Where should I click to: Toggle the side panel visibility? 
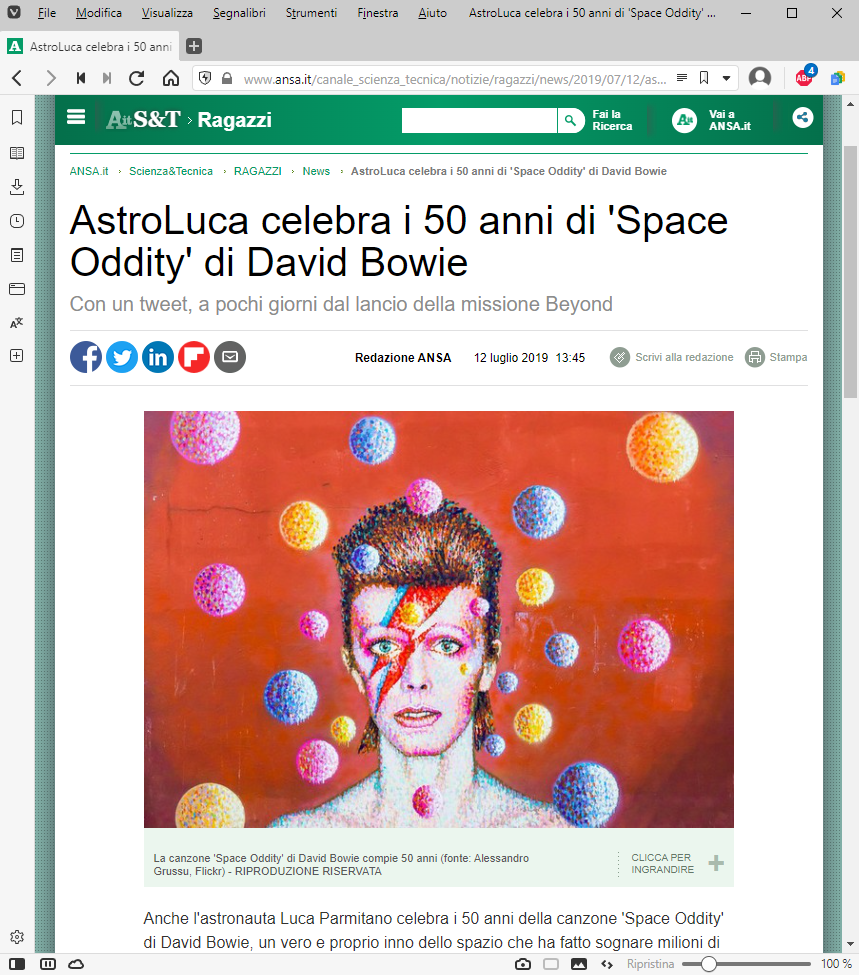[x=17, y=964]
